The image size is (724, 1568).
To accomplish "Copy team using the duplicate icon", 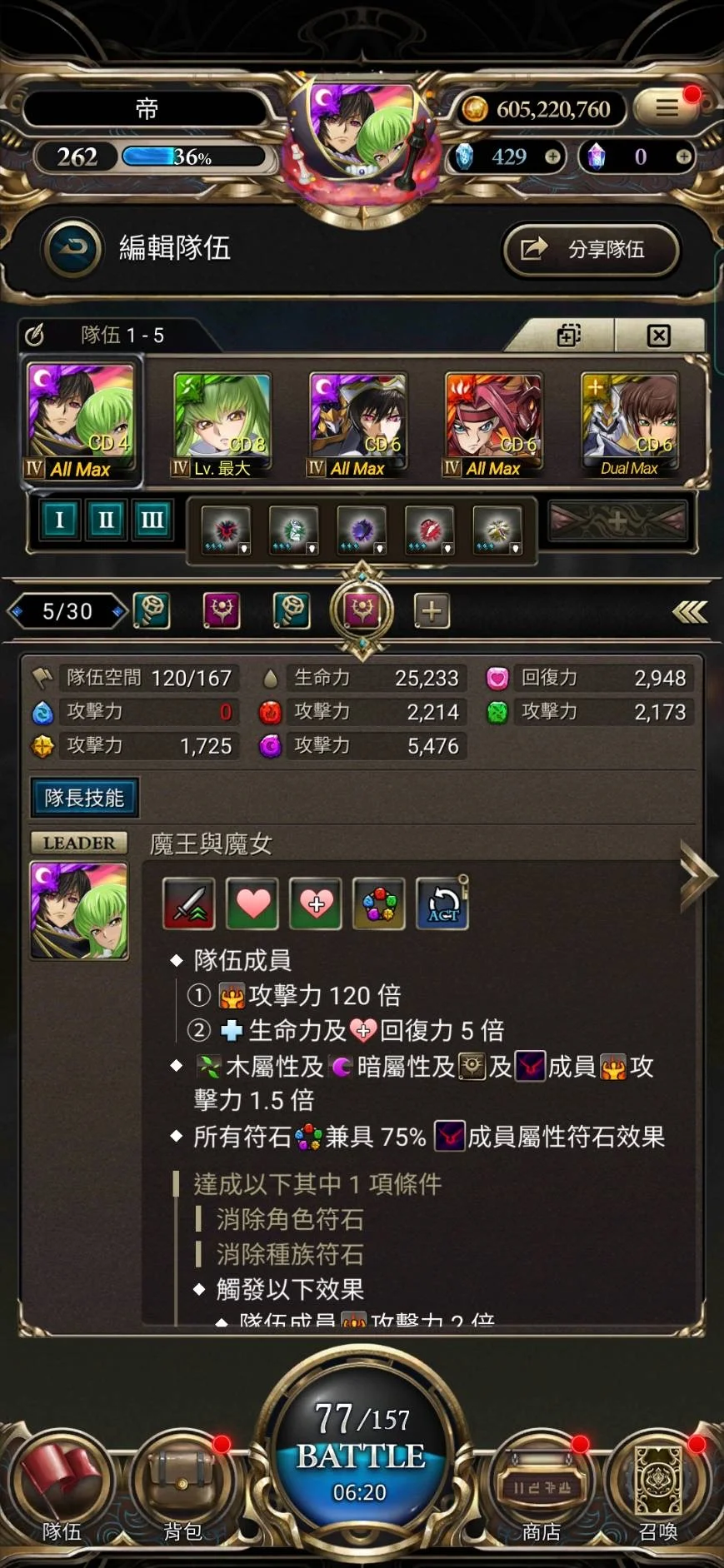I will coord(569,336).
